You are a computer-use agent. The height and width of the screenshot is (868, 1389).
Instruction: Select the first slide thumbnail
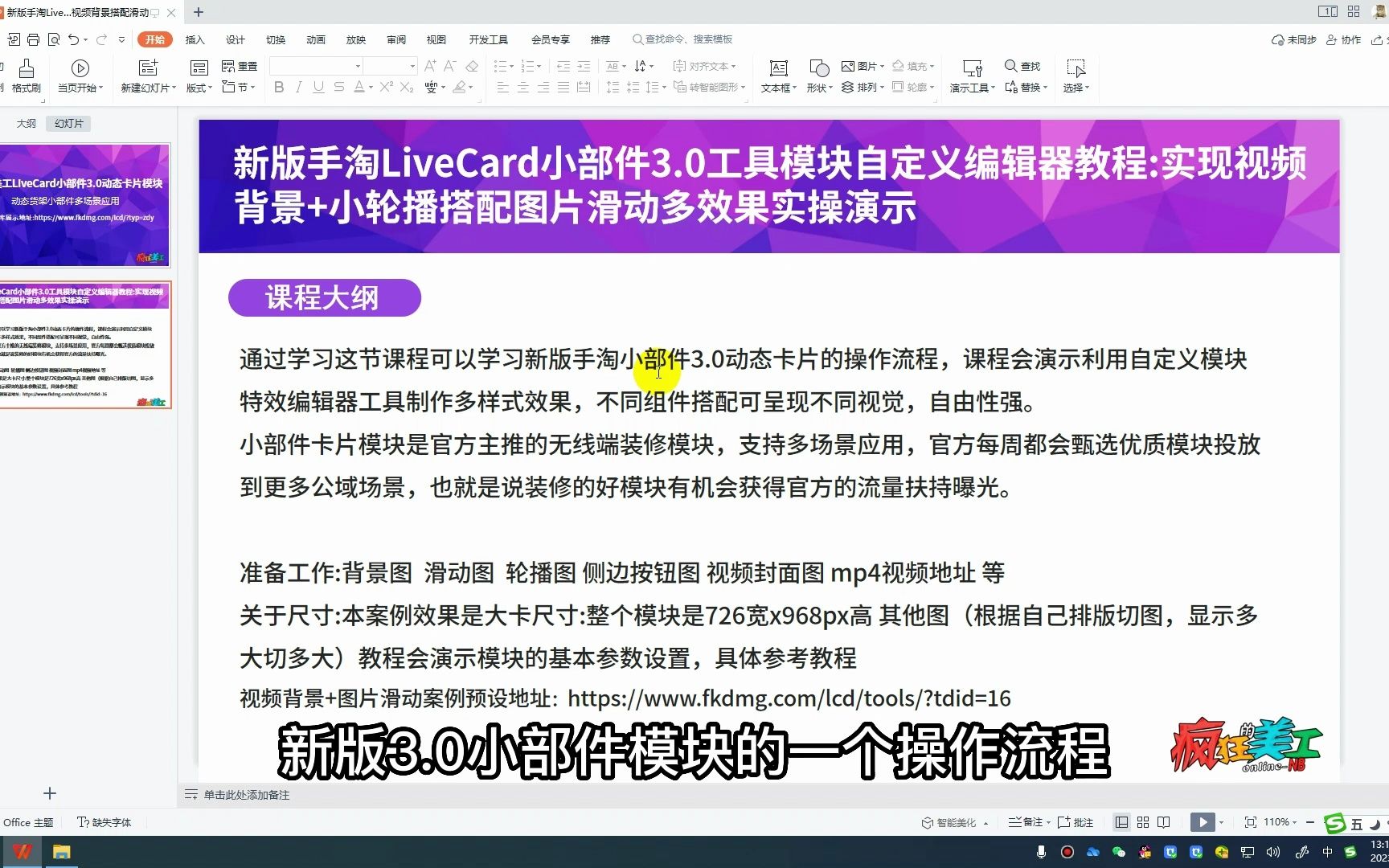tap(84, 205)
